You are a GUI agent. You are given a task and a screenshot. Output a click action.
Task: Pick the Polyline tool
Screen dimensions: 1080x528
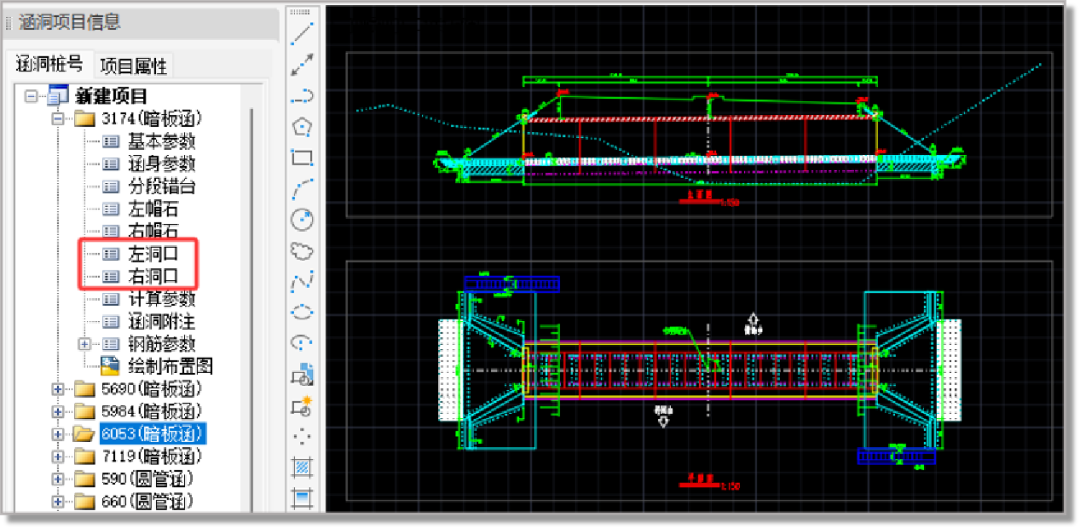point(302,96)
